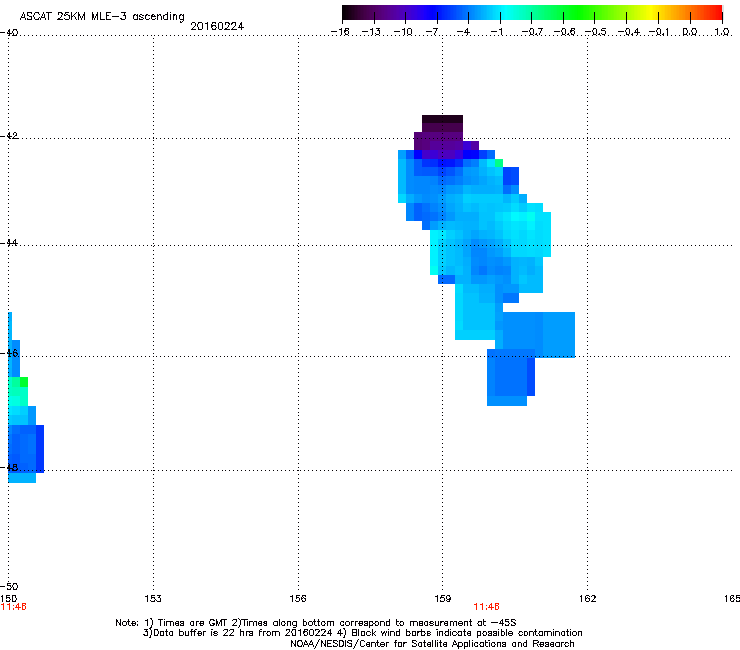
Task: Click the color bar label '-7'
Action: pos(432,32)
